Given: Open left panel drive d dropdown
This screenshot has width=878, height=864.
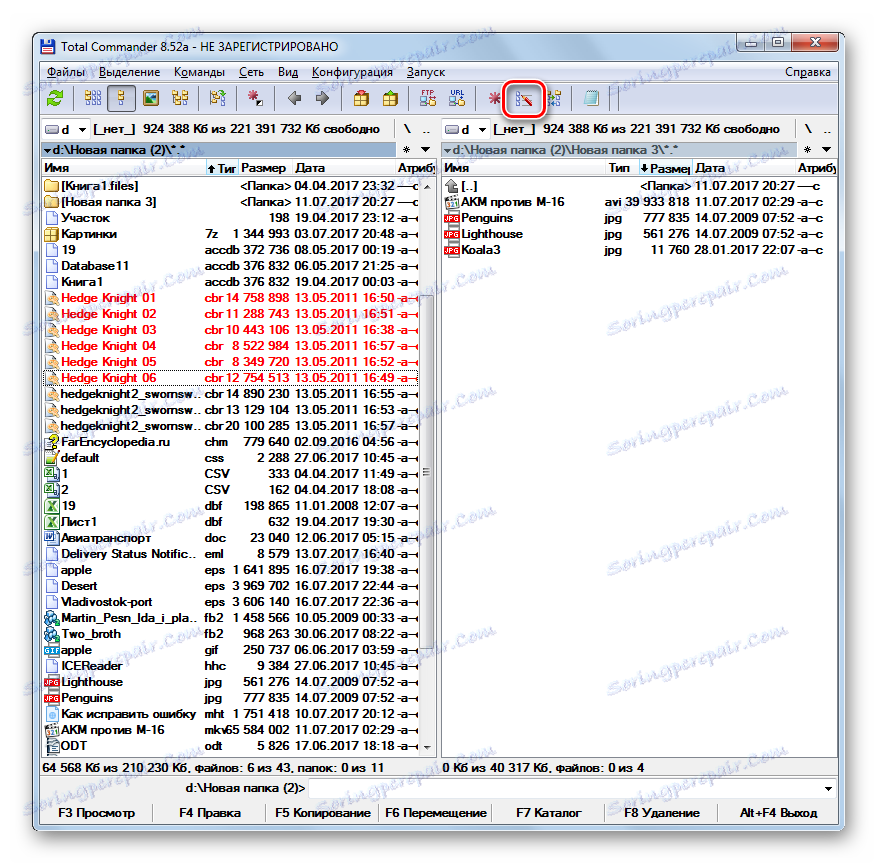Looking at the screenshot, I should [66, 129].
